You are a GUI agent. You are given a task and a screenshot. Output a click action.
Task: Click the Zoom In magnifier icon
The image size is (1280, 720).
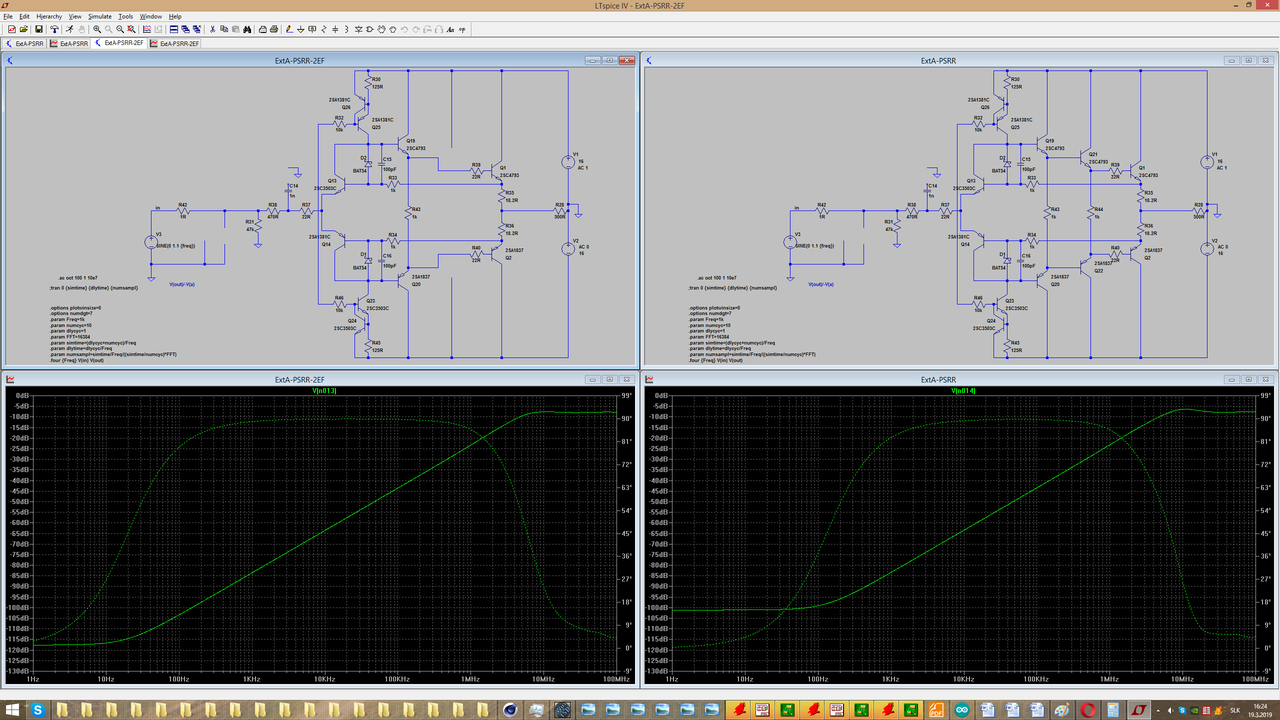pos(97,29)
